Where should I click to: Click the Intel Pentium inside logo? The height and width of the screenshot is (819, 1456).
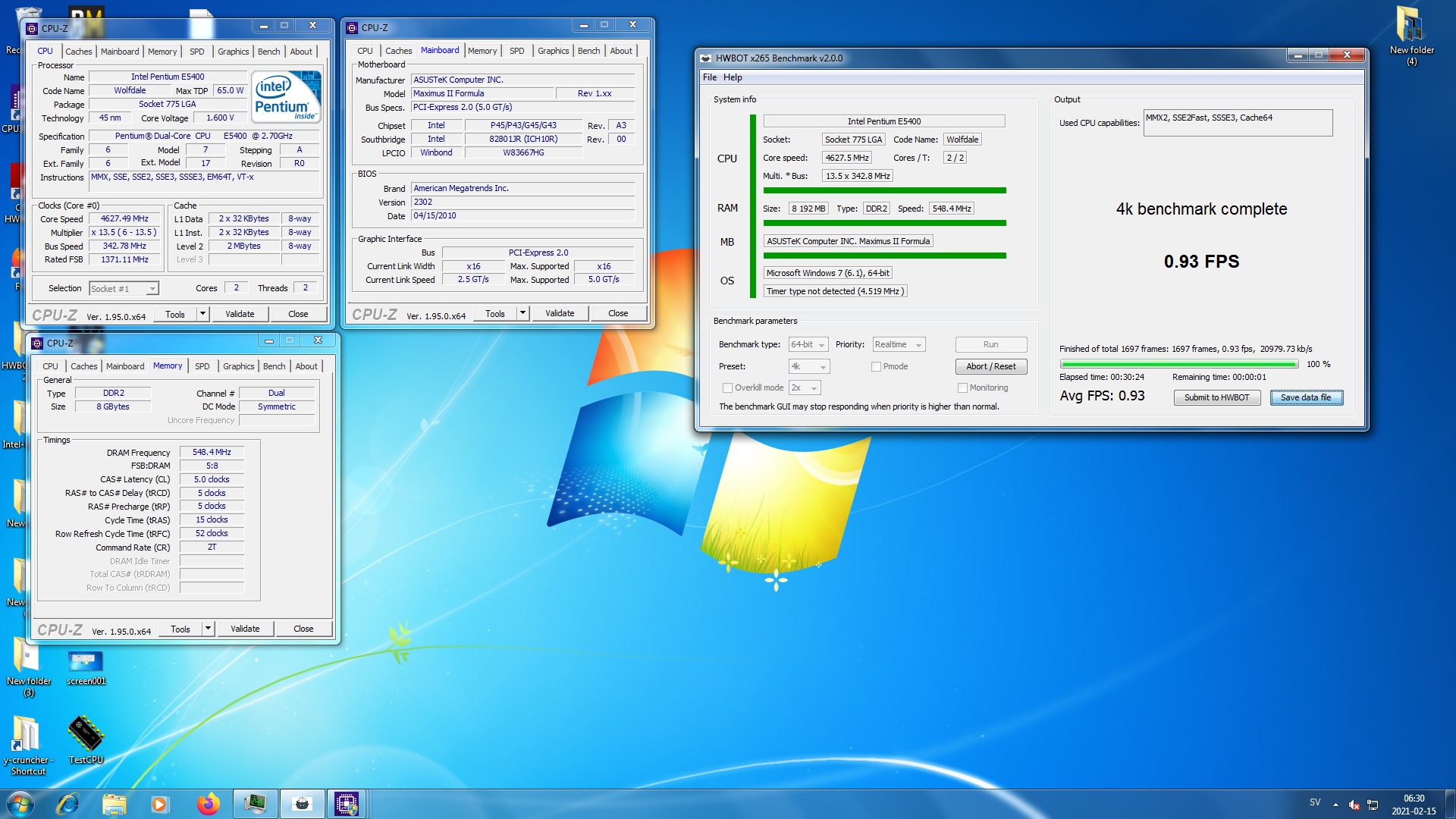286,96
